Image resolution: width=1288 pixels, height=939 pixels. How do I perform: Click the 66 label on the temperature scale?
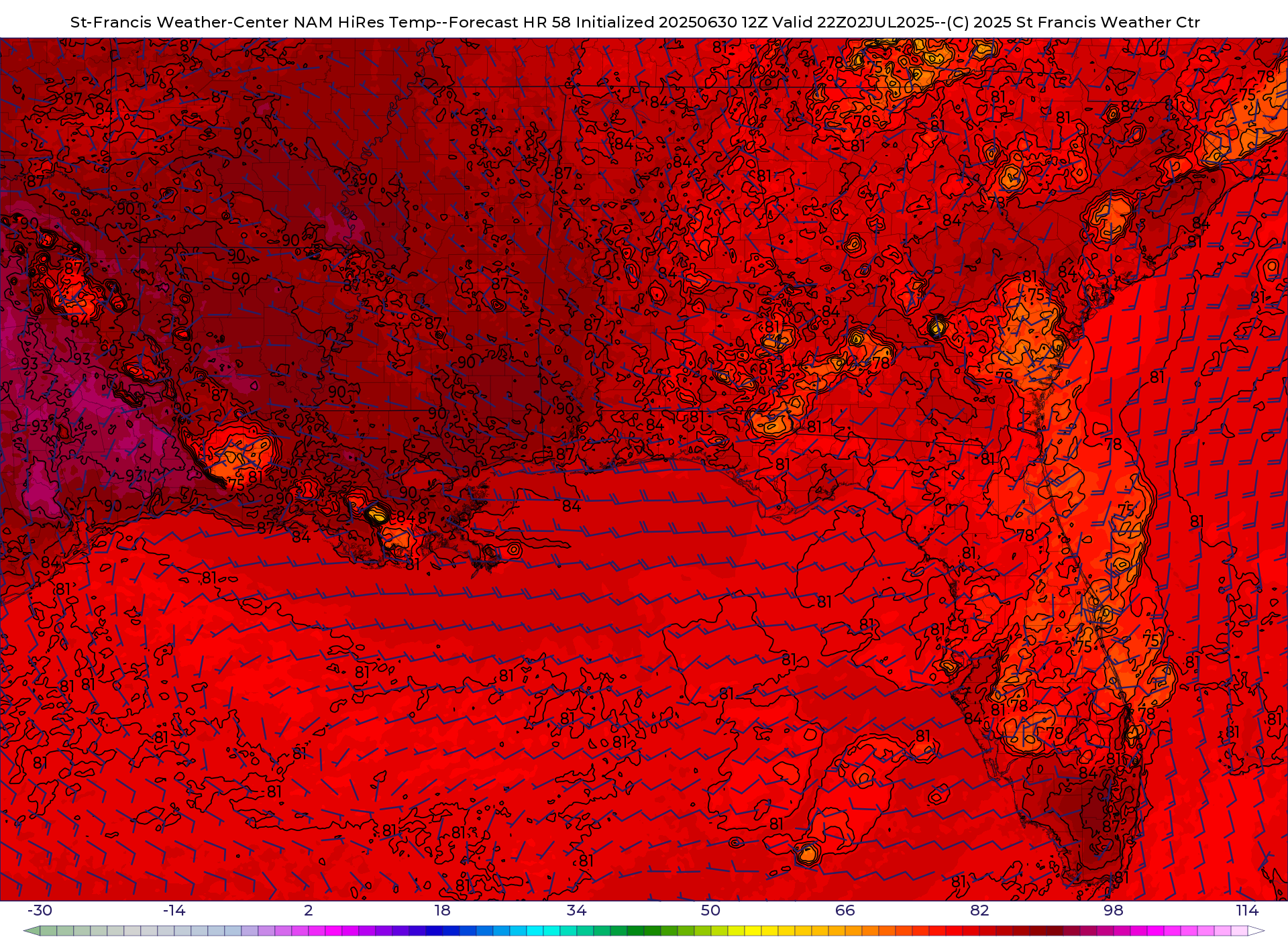tap(845, 910)
